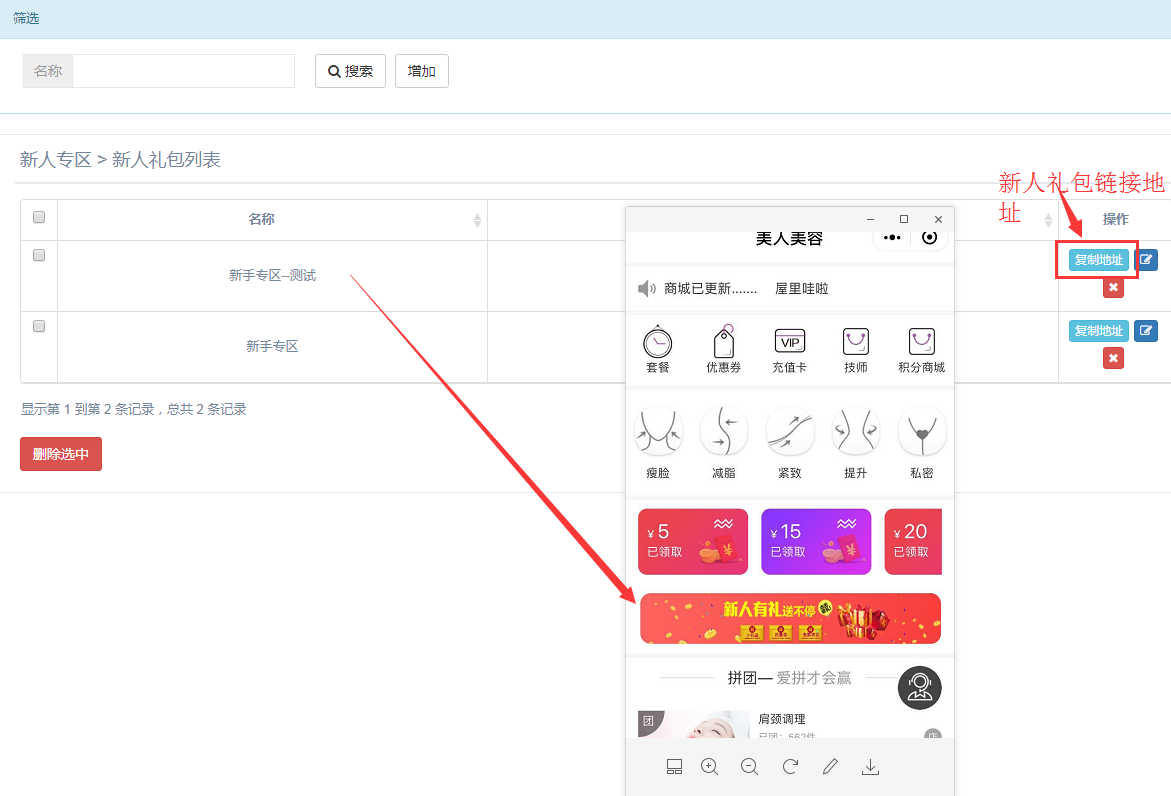Click the 筛选 panel heading

pos(26,18)
